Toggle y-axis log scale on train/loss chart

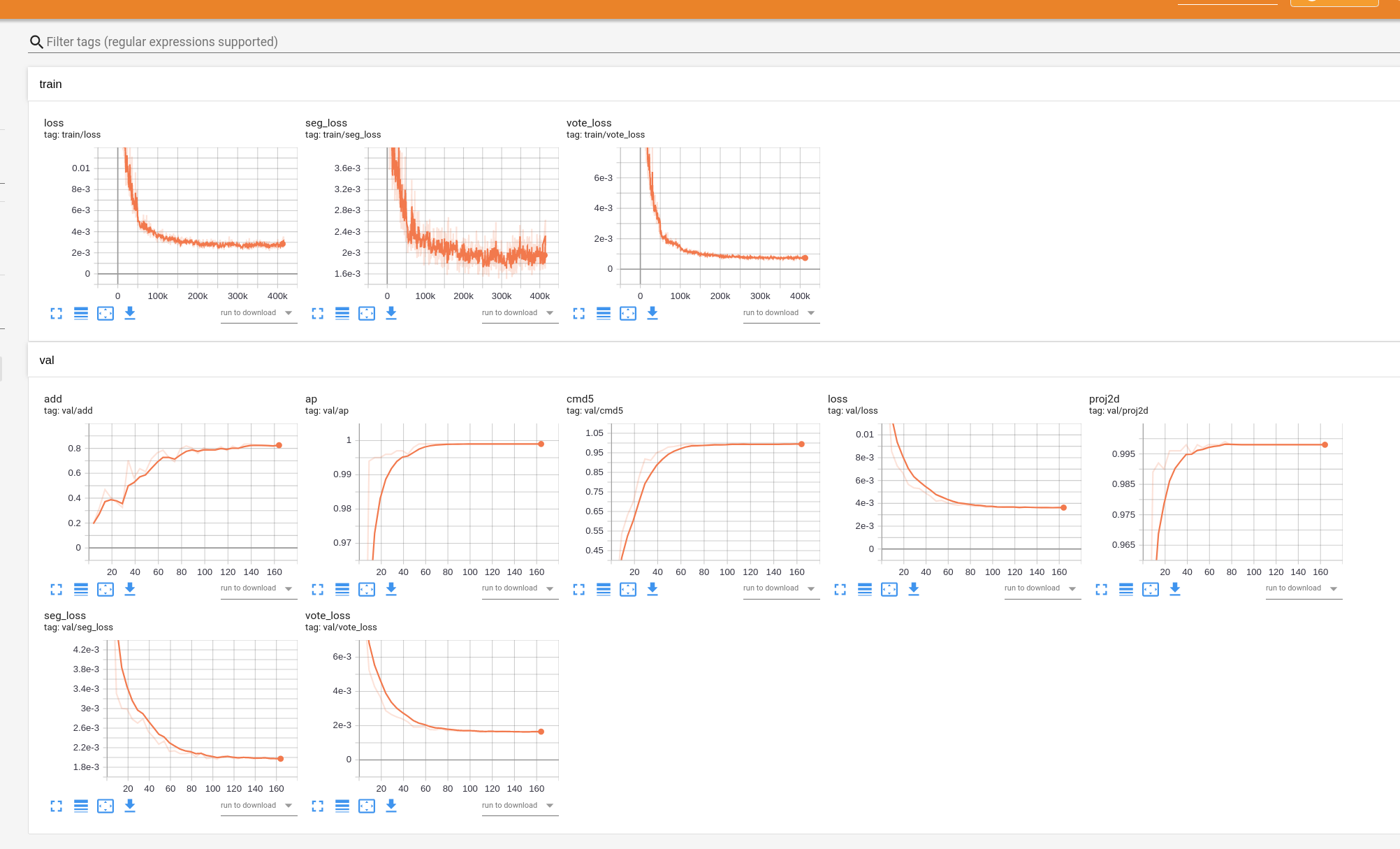[81, 313]
